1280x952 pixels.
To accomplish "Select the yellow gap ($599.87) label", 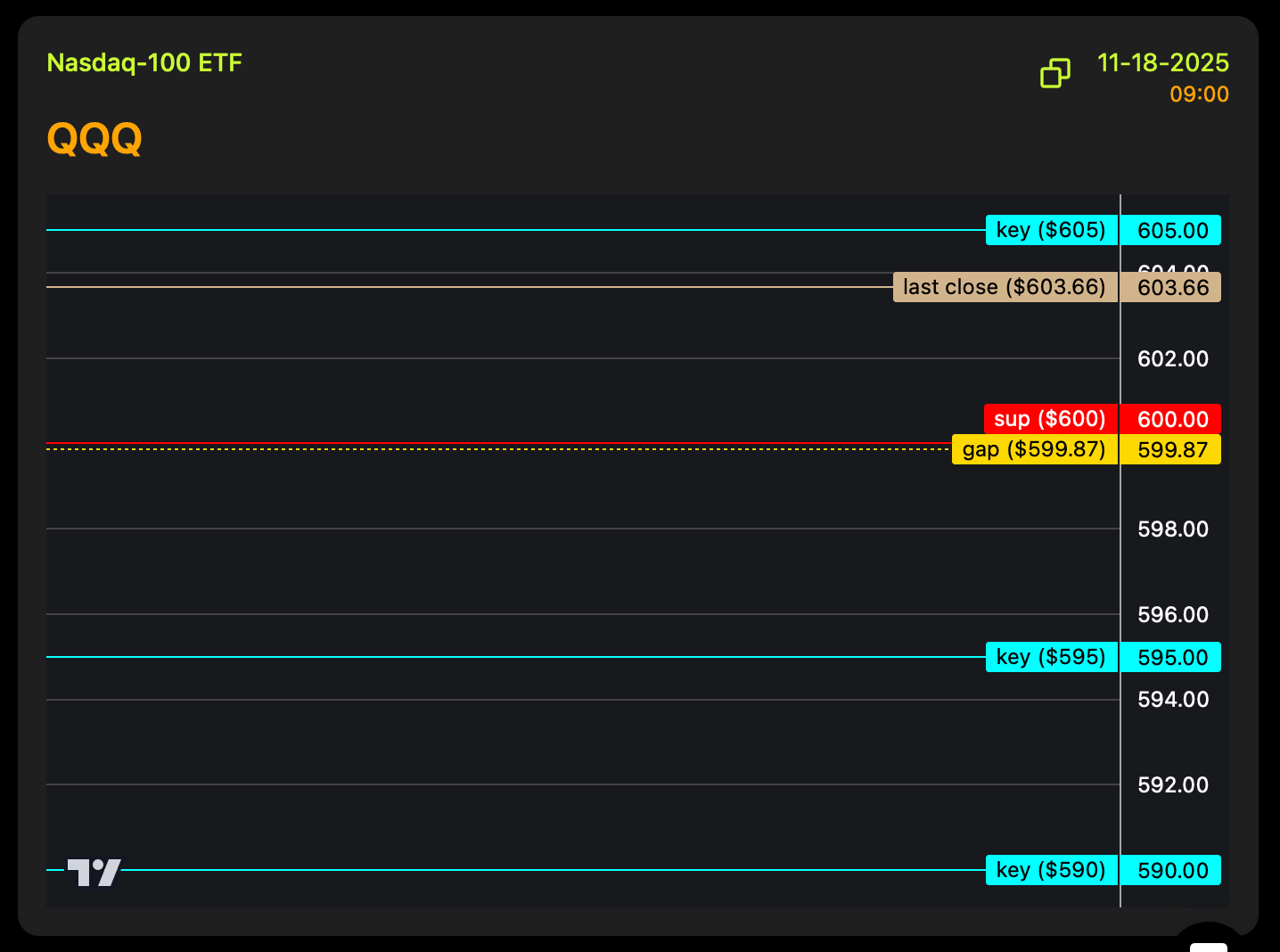I will [1034, 449].
